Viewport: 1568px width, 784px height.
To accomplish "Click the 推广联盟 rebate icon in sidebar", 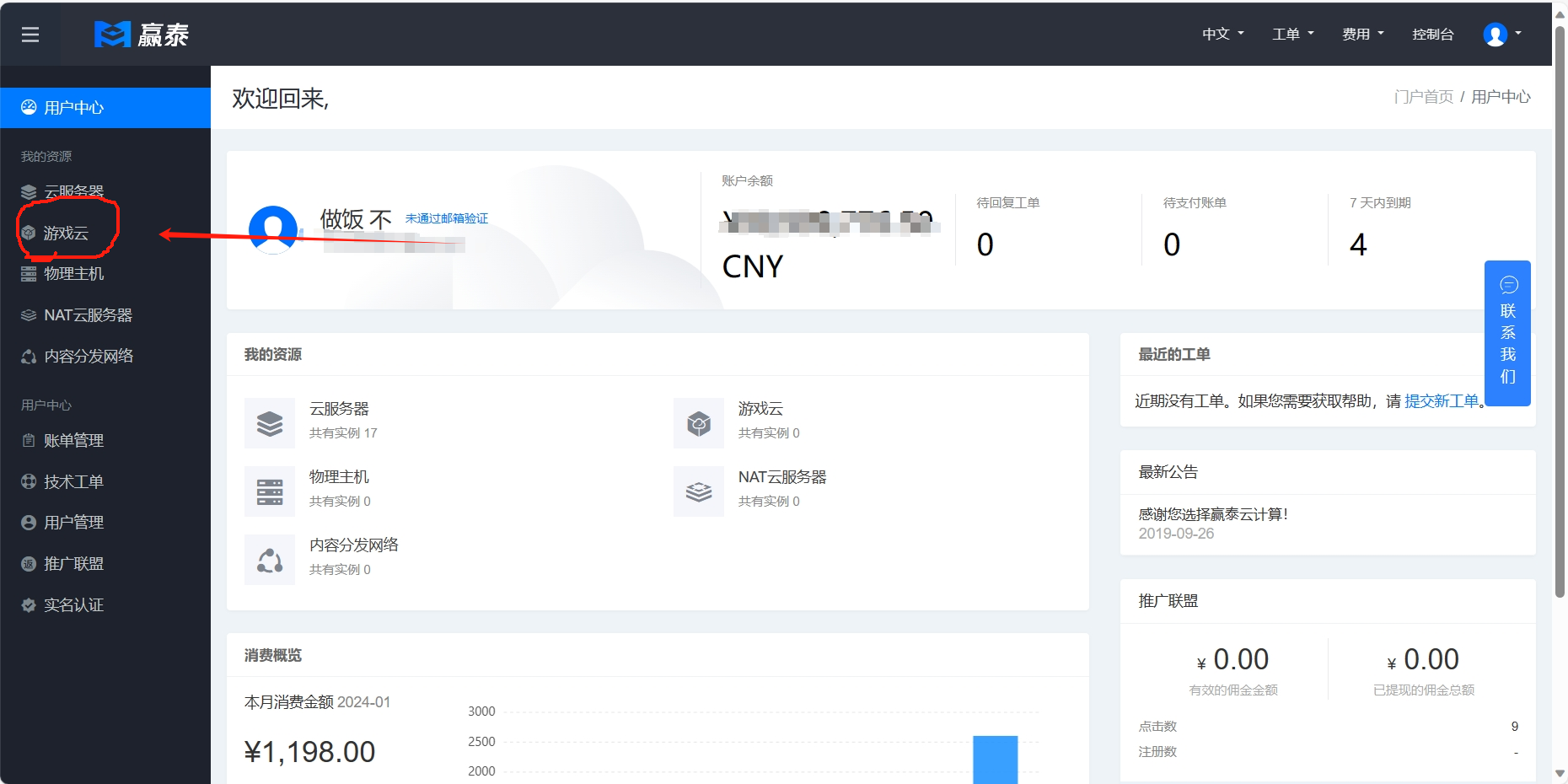I will pyautogui.click(x=29, y=564).
